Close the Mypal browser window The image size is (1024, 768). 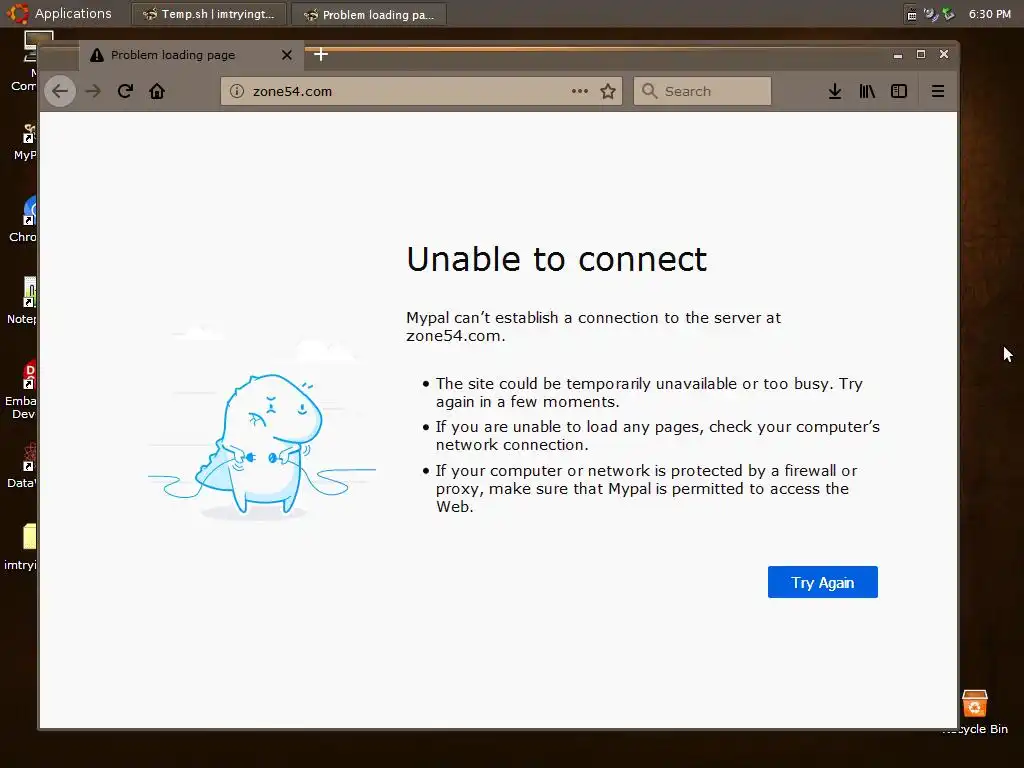[944, 55]
